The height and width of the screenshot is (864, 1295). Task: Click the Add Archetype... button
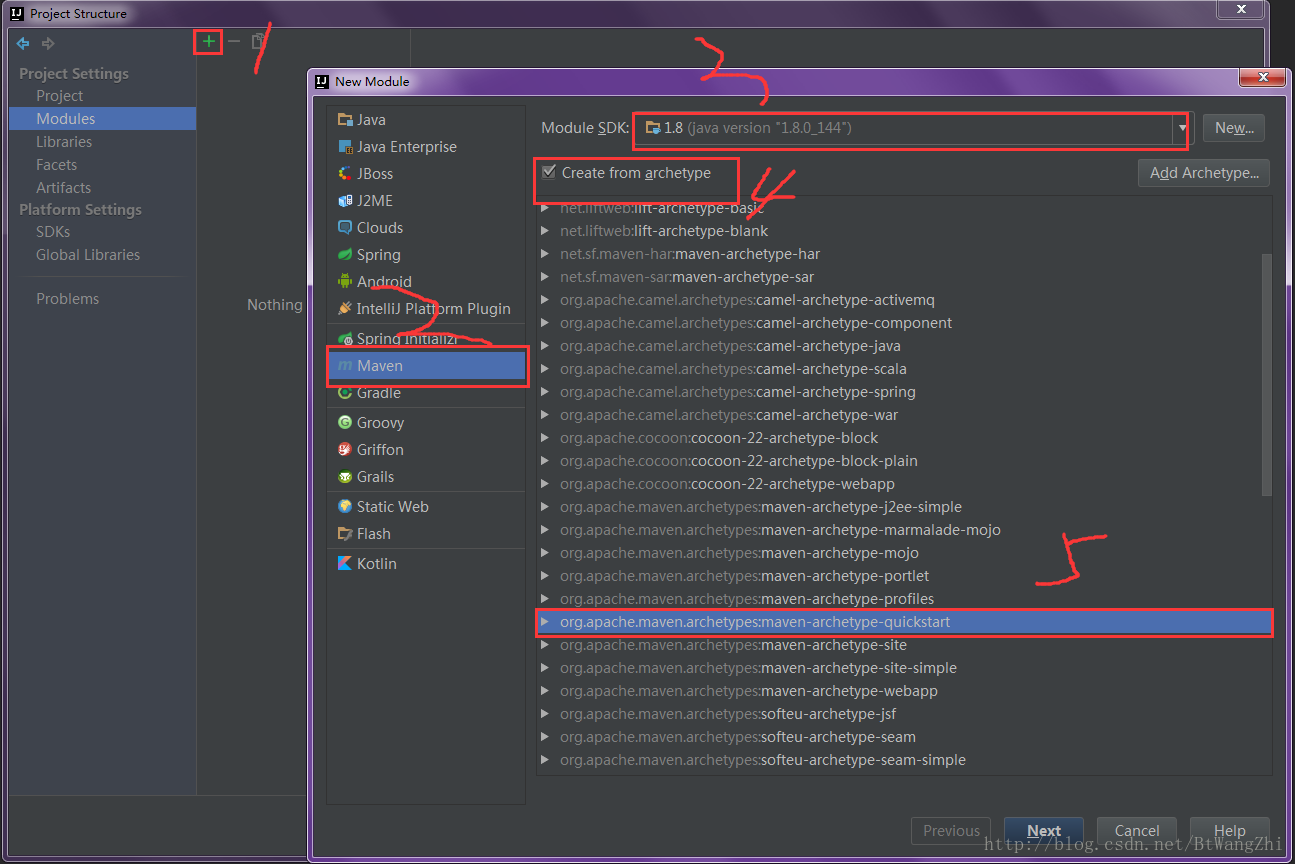click(x=1204, y=173)
